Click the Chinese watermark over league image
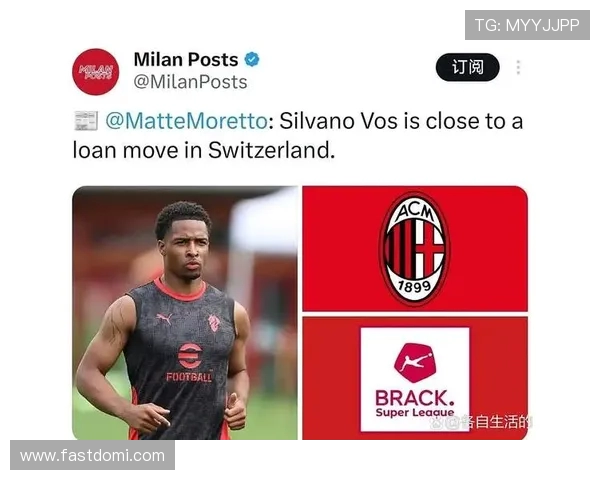 [481, 422]
